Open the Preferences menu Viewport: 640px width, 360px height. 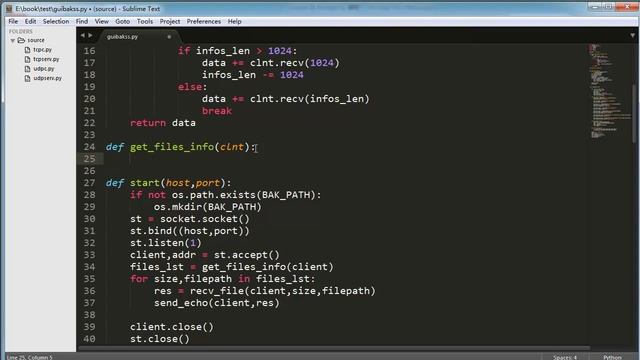(x=204, y=21)
